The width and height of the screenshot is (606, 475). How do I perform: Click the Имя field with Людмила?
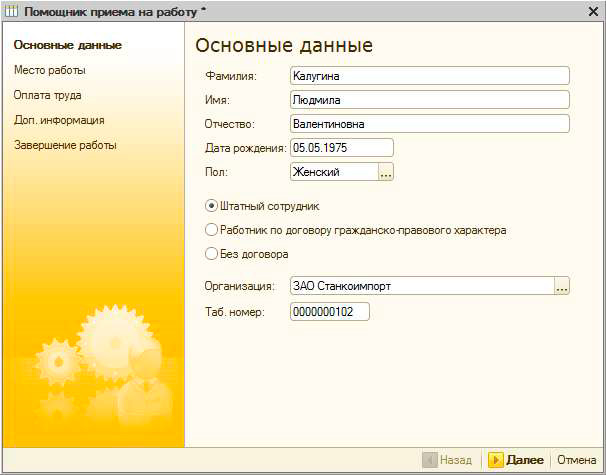pyautogui.click(x=428, y=100)
